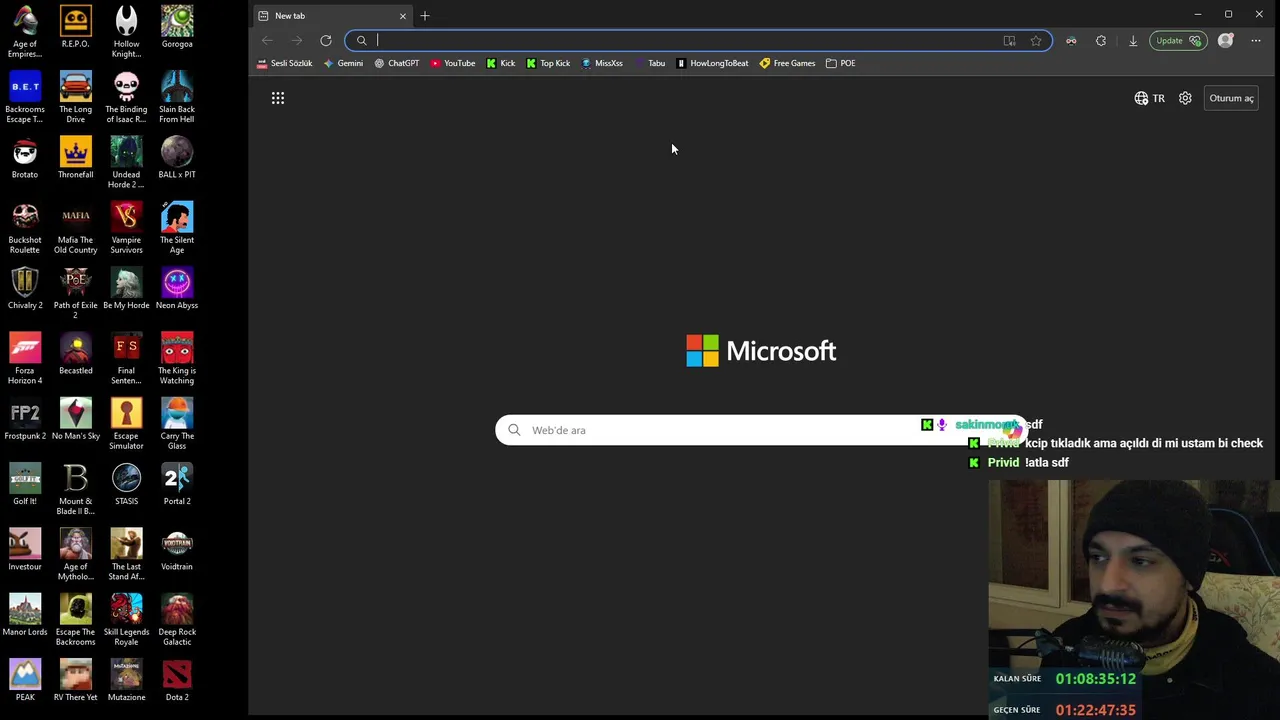Select Manor Lords desktop icon
The height and width of the screenshot is (720, 1280).
pos(25,616)
